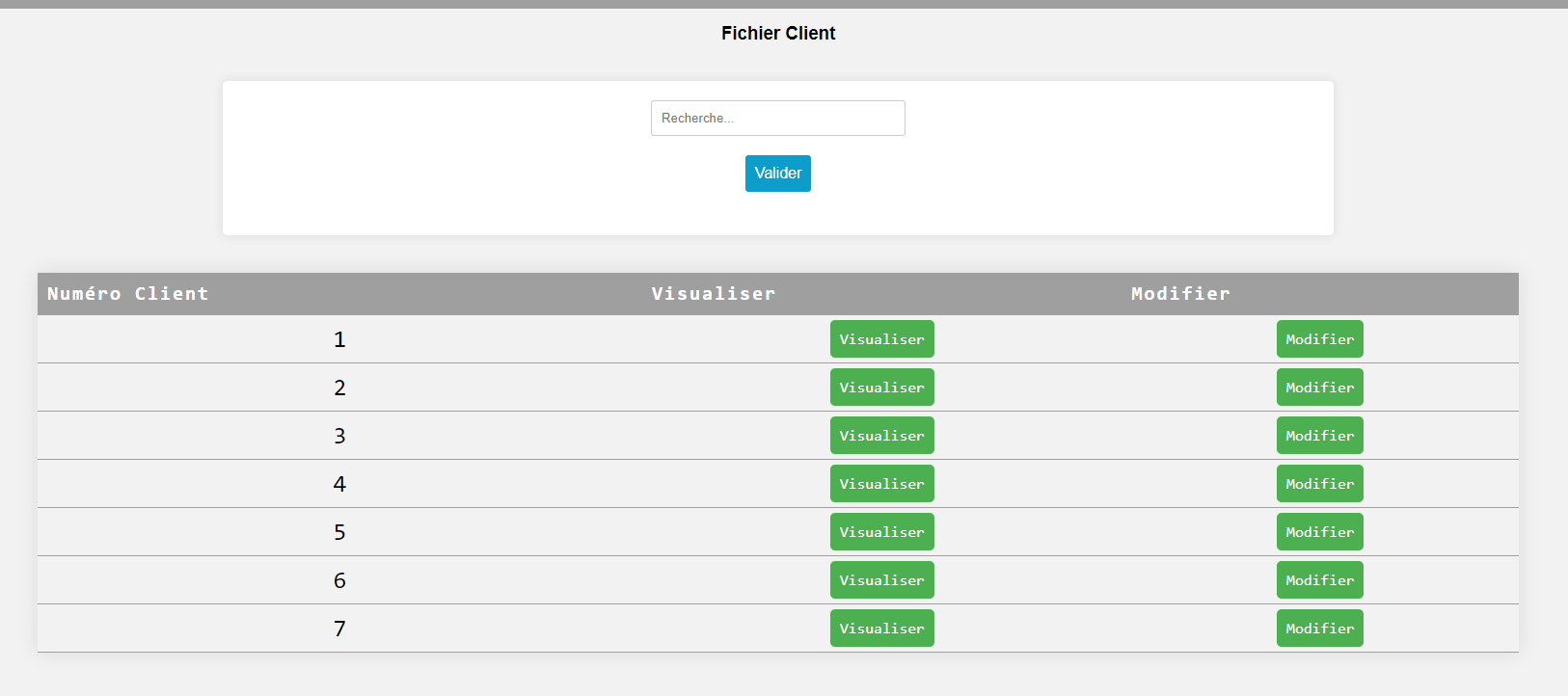View client 7 with Visualiser button
The width and height of the screenshot is (1568, 696).
pos(881,629)
